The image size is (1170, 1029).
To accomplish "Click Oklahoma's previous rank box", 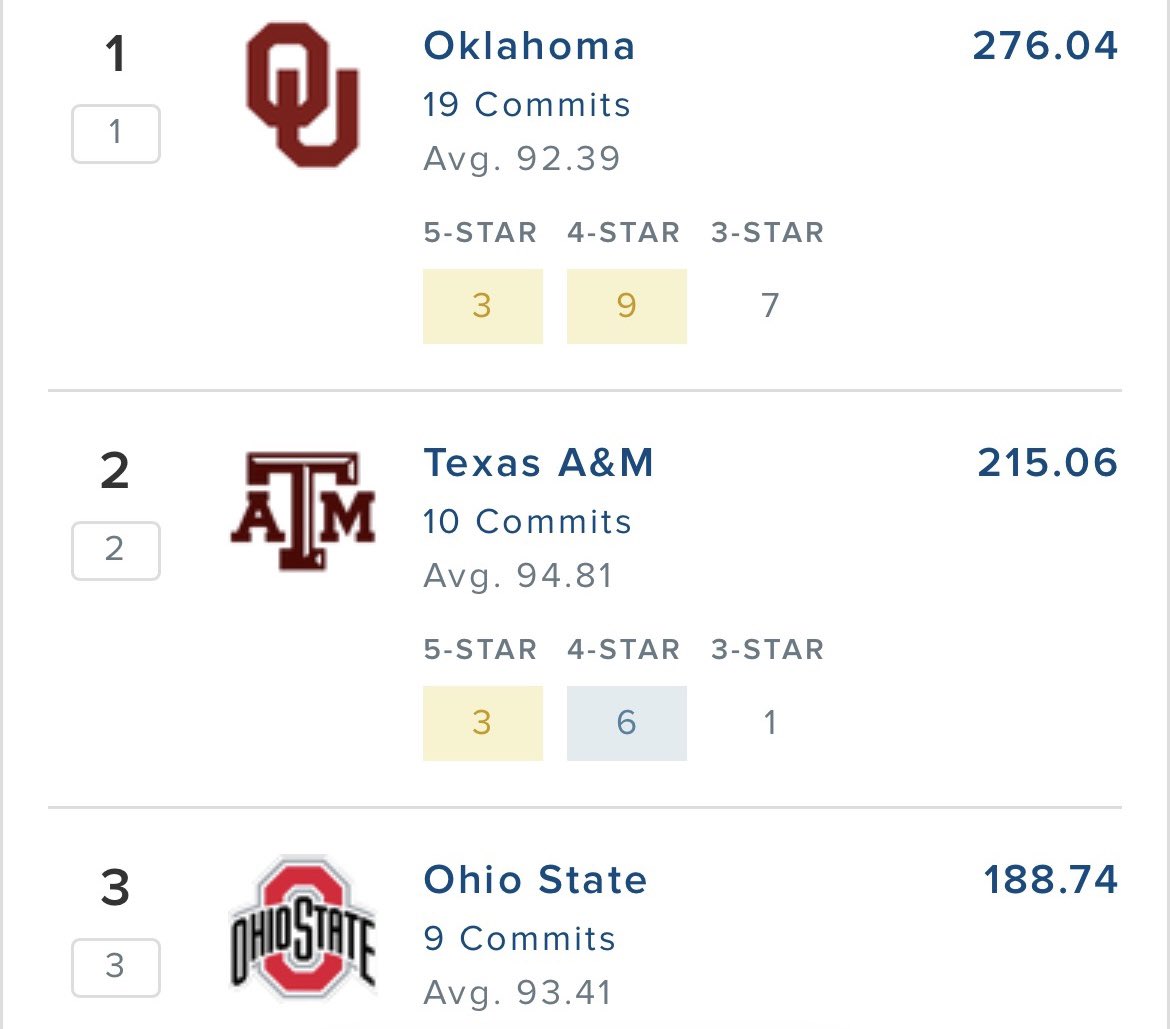I will point(115,133).
